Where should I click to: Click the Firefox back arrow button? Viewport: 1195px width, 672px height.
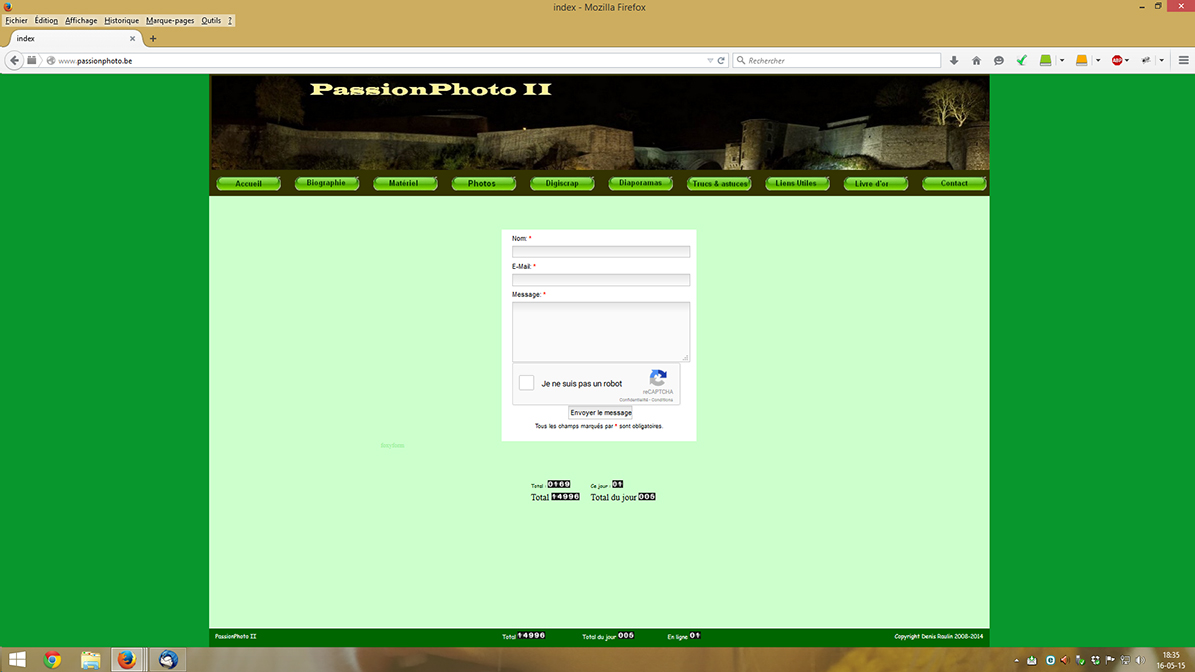(x=14, y=61)
